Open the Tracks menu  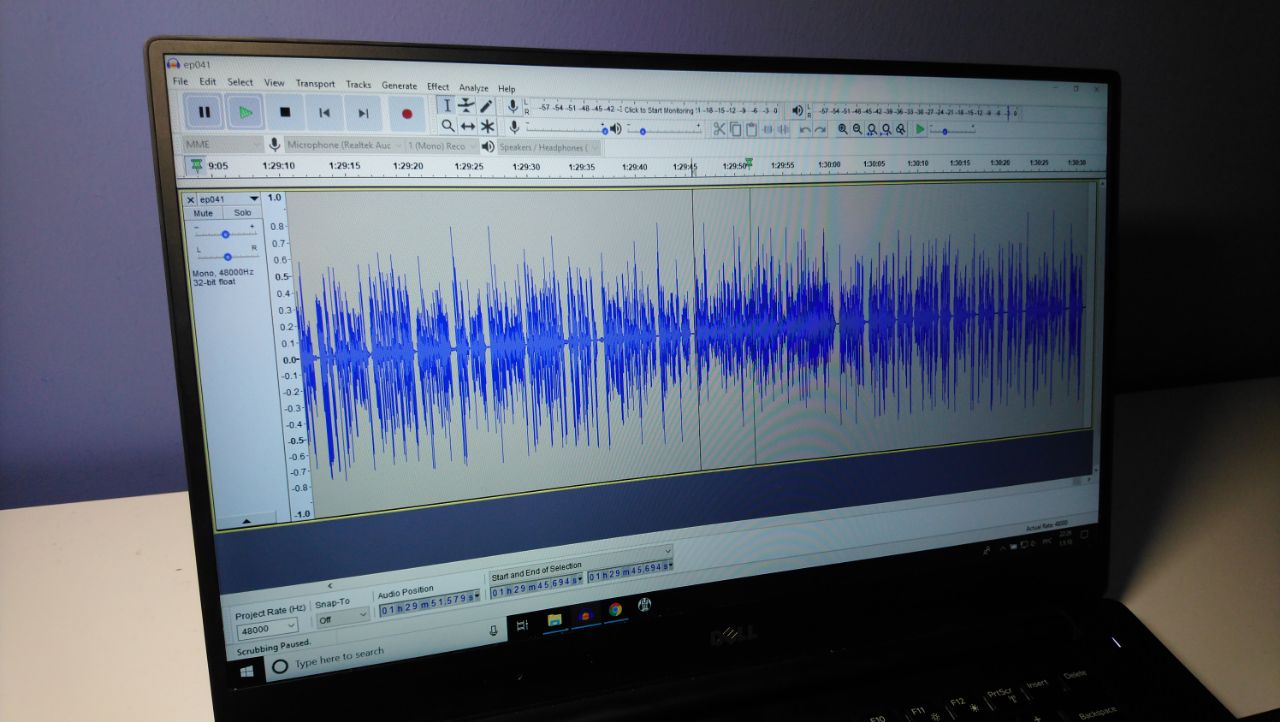pos(358,85)
